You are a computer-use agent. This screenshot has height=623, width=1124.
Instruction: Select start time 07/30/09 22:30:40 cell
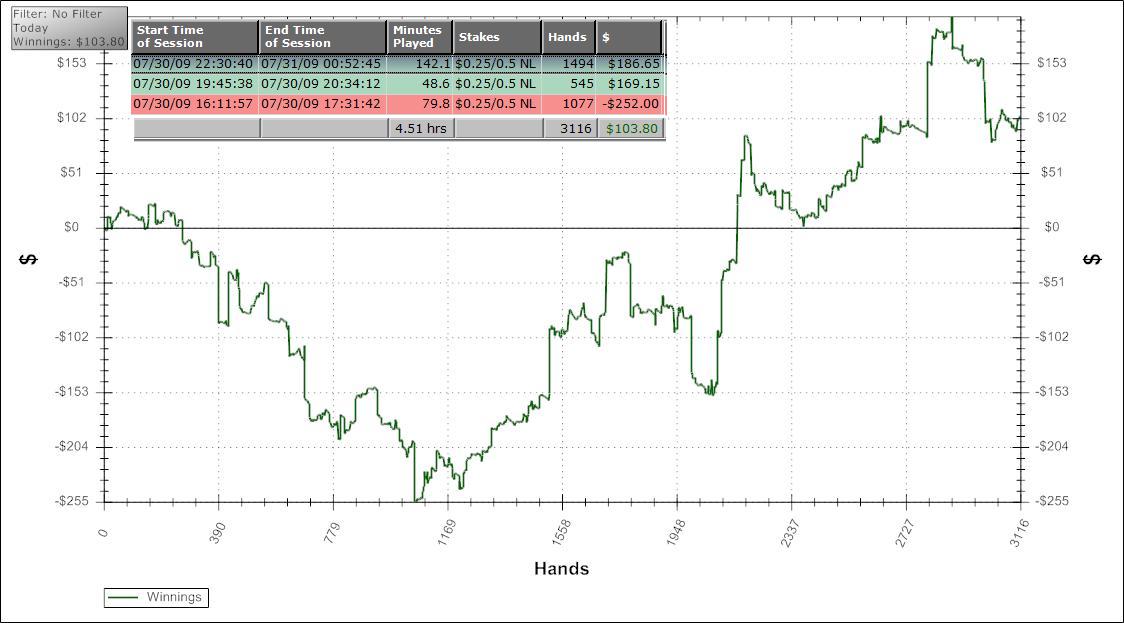[193, 64]
